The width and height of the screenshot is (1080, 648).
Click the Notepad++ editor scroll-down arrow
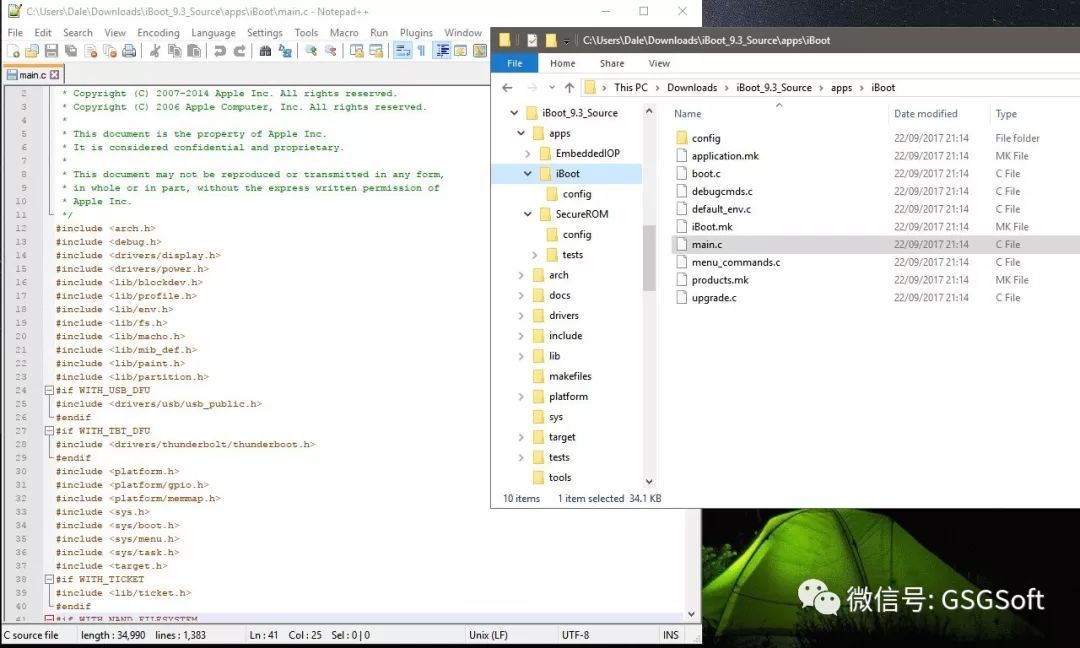(692, 614)
